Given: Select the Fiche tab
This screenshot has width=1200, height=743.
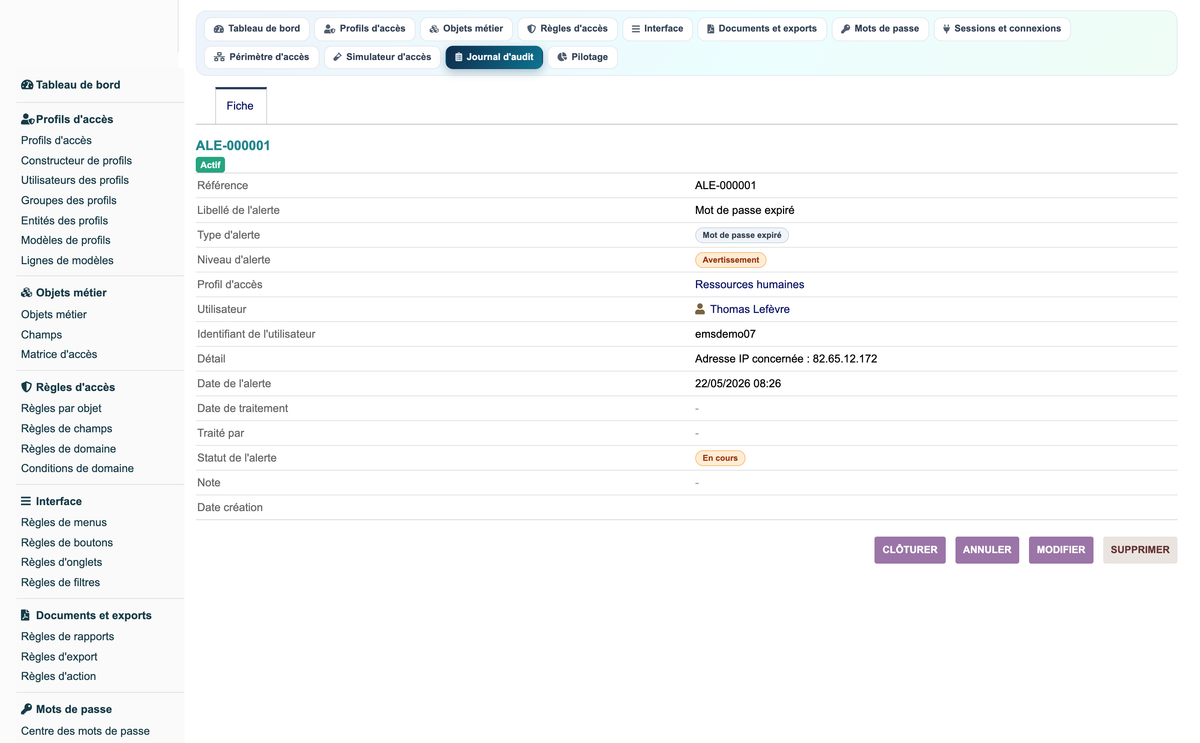Looking at the screenshot, I should point(240,106).
